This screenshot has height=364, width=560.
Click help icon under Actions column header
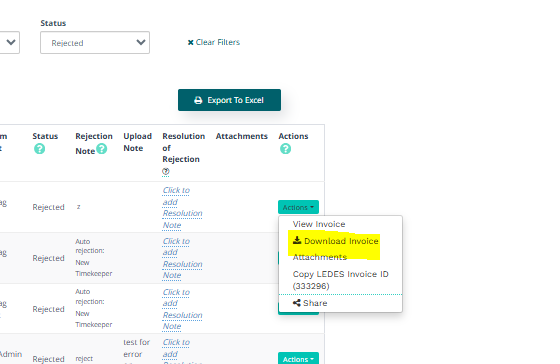click(x=285, y=149)
